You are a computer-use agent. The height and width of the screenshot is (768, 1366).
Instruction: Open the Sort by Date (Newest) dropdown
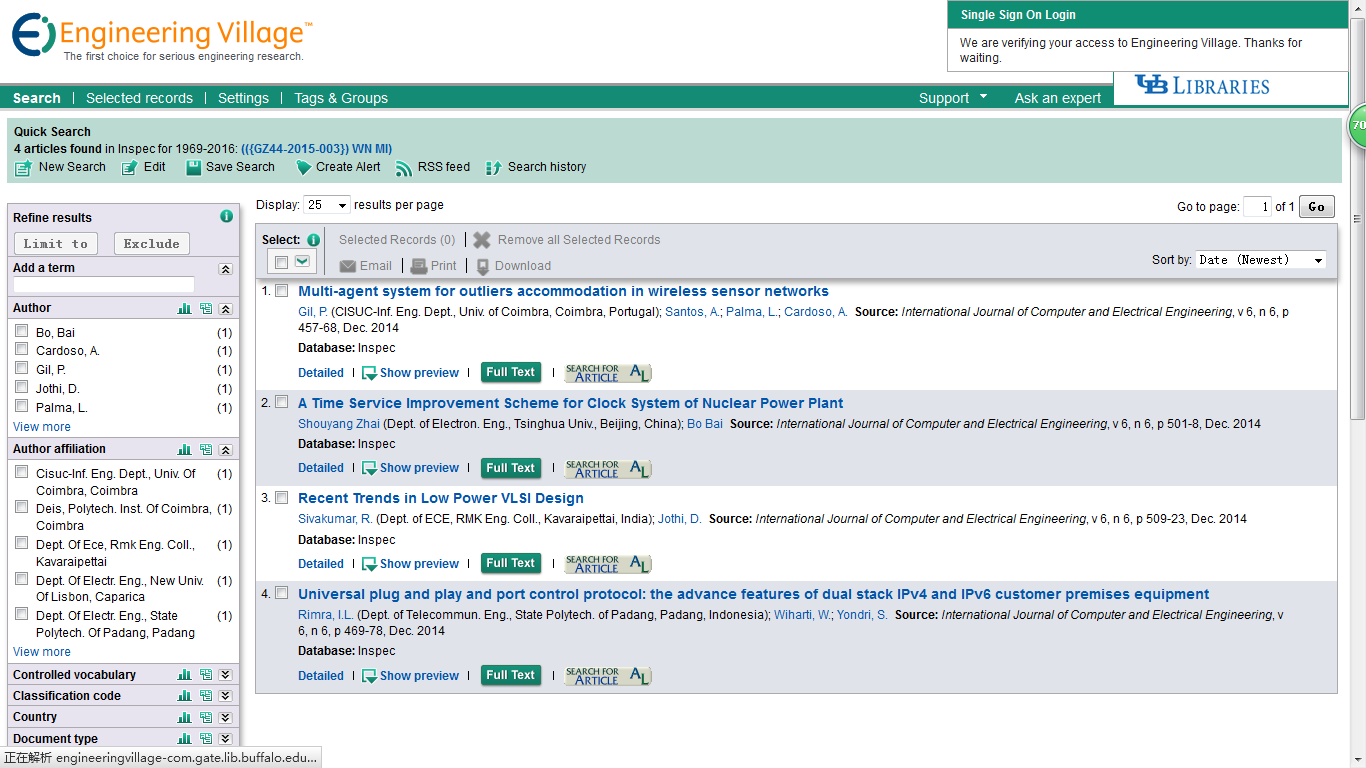pyautogui.click(x=1262, y=260)
